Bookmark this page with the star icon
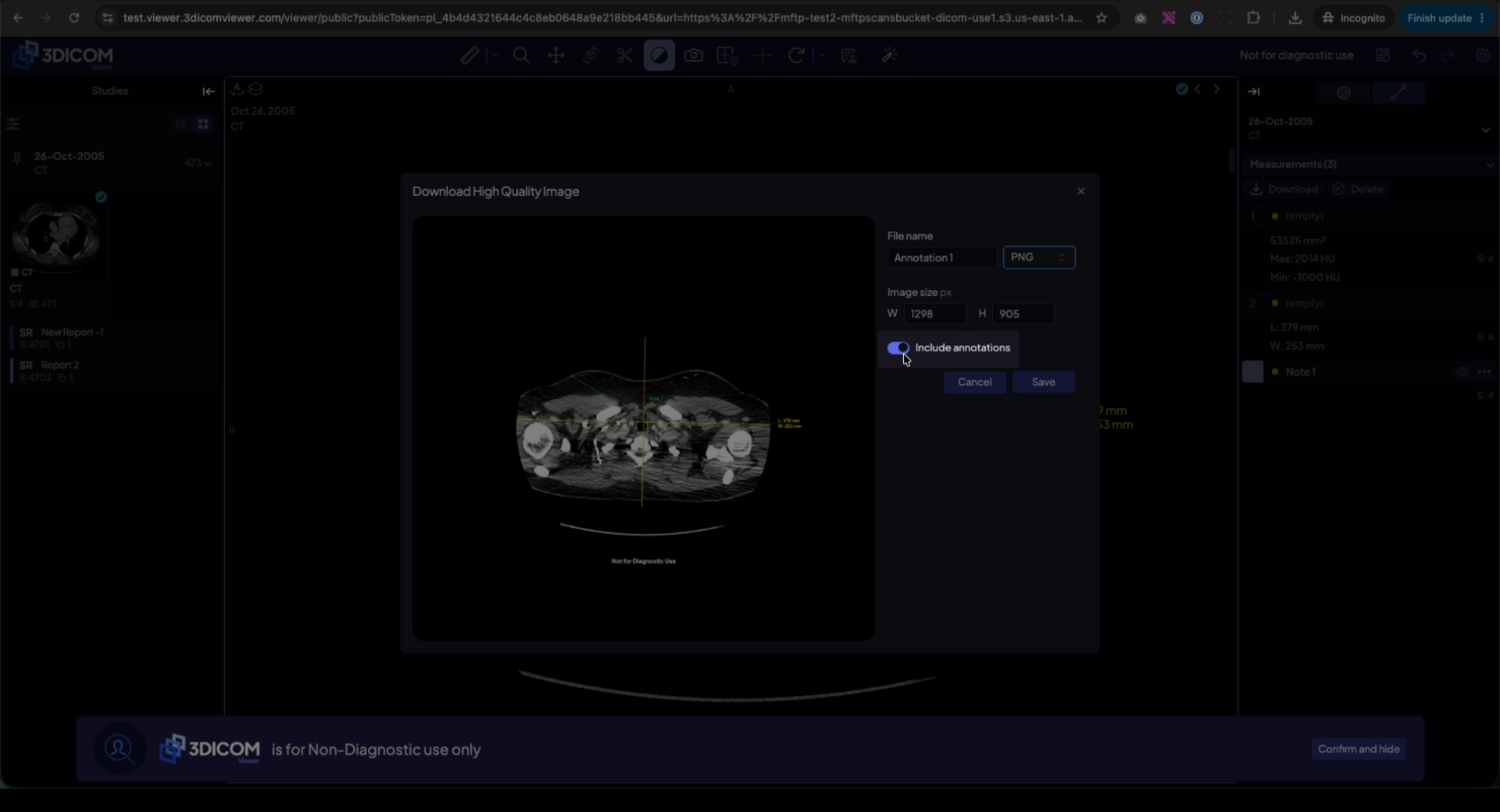This screenshot has width=1500, height=812. (1102, 17)
